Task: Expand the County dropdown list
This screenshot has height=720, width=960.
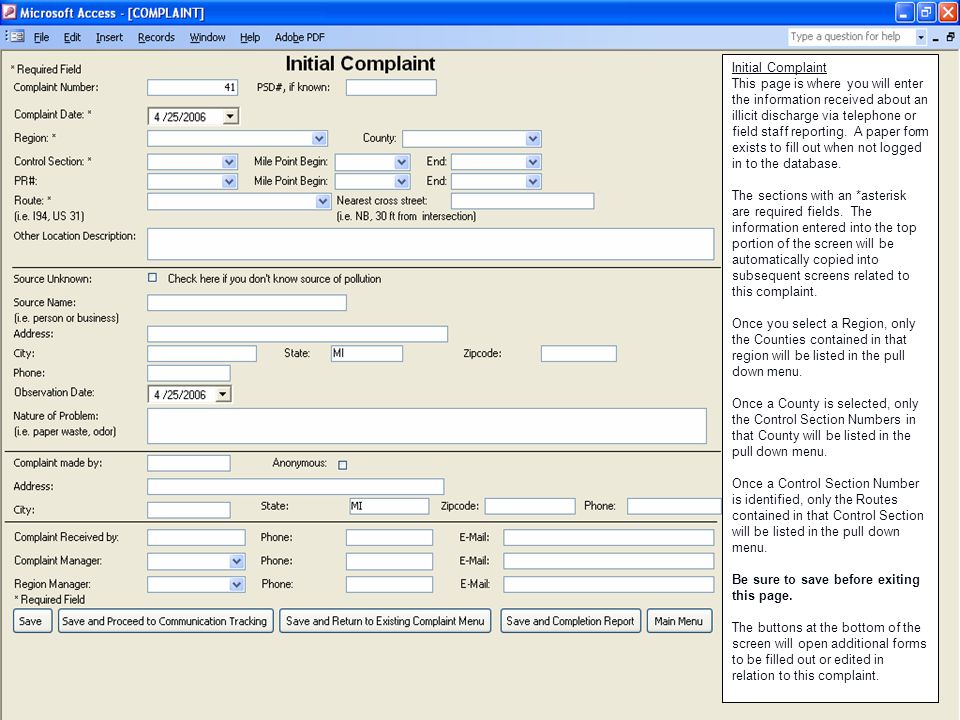Action: point(533,138)
